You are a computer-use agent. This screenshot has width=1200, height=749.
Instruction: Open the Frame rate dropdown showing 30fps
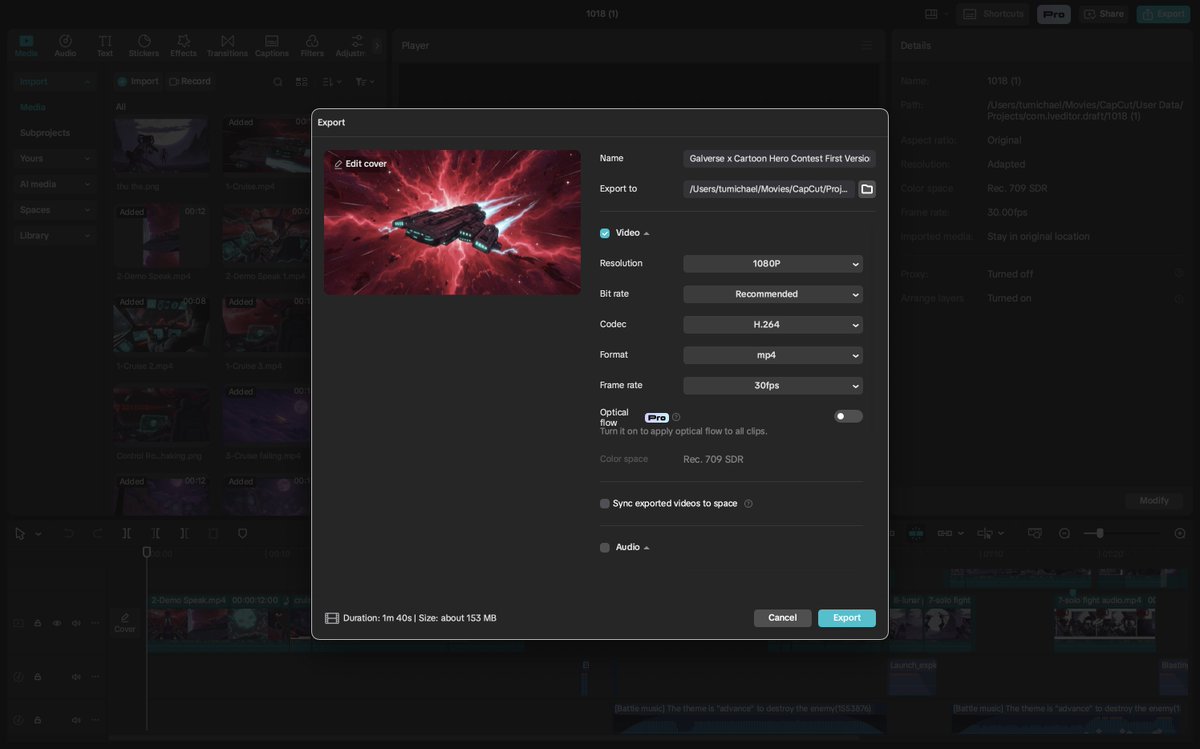point(773,386)
